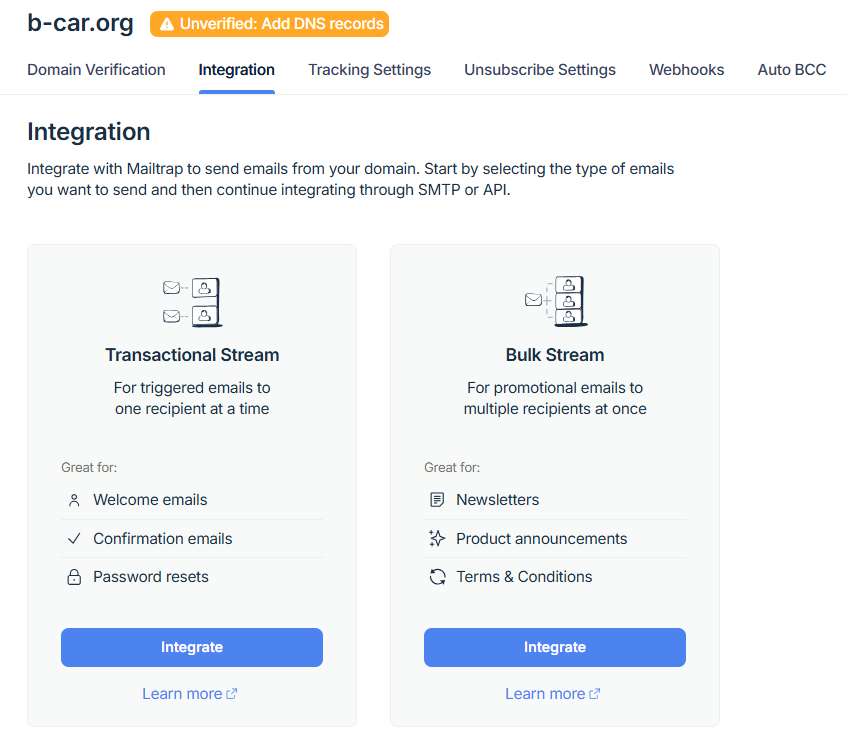Click the Welcome emails person icon
The height and width of the screenshot is (738, 847).
tap(74, 500)
